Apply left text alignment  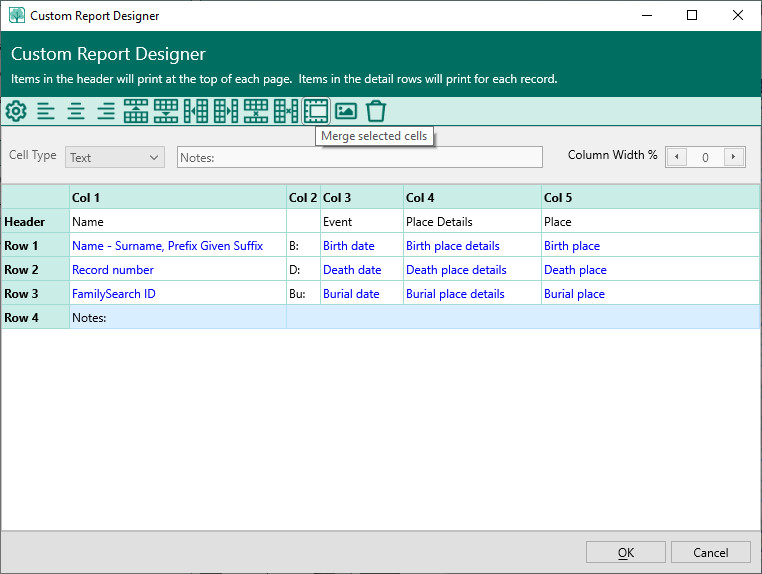[x=46, y=112]
